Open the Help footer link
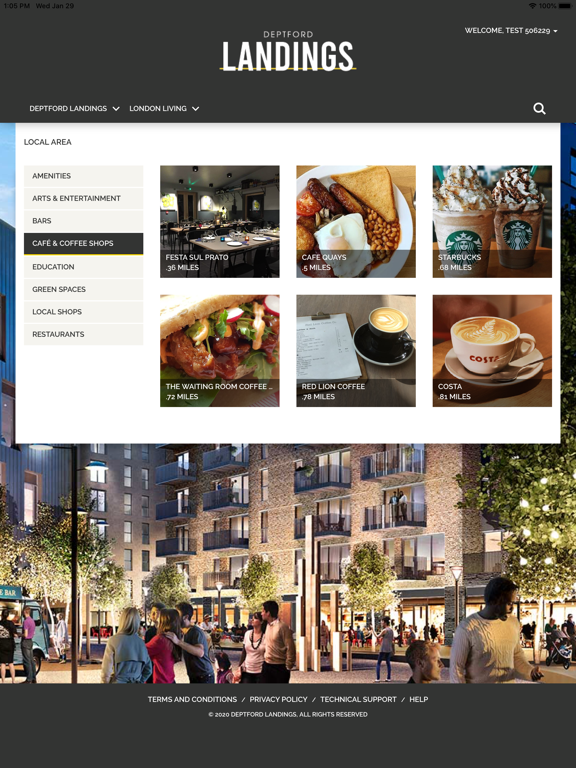This screenshot has width=576, height=768. [x=419, y=699]
